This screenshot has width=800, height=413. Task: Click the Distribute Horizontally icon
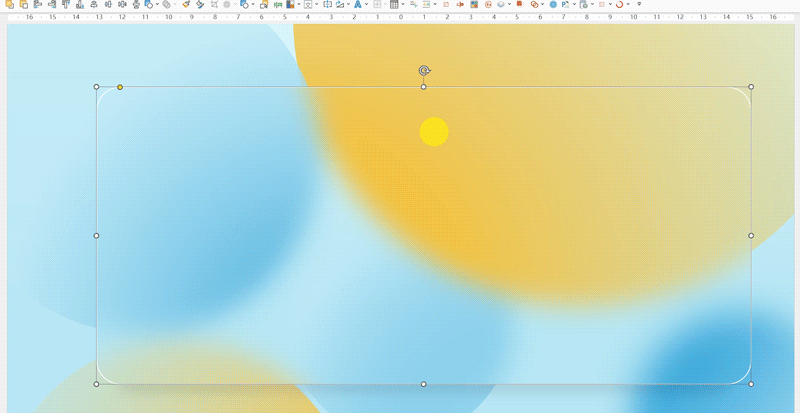(x=108, y=4)
